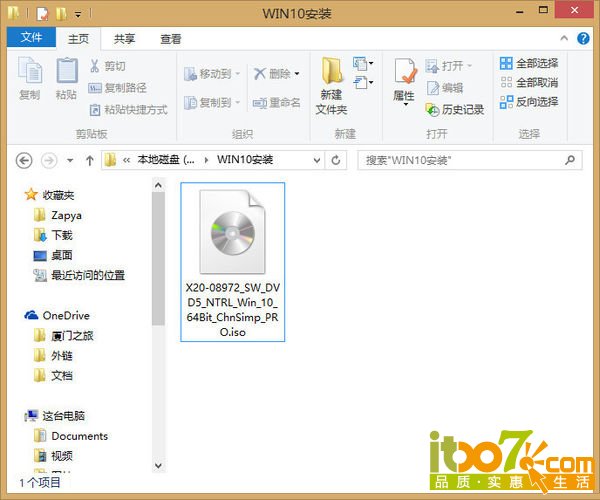Select Documents under This PC
Viewport: 600px width, 500px height.
[x=71, y=436]
